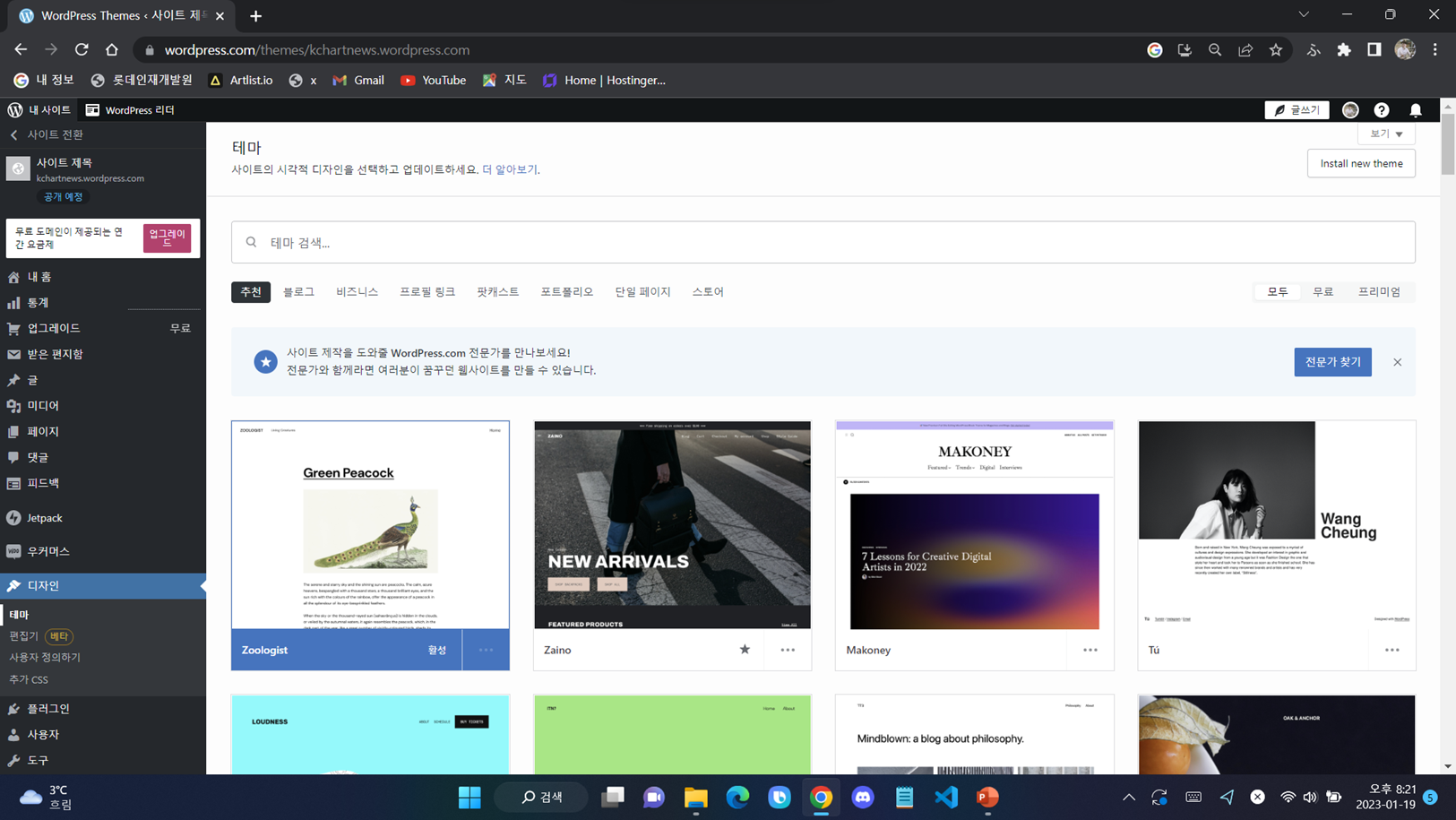Open 댓글 in sidebar

coord(103,457)
